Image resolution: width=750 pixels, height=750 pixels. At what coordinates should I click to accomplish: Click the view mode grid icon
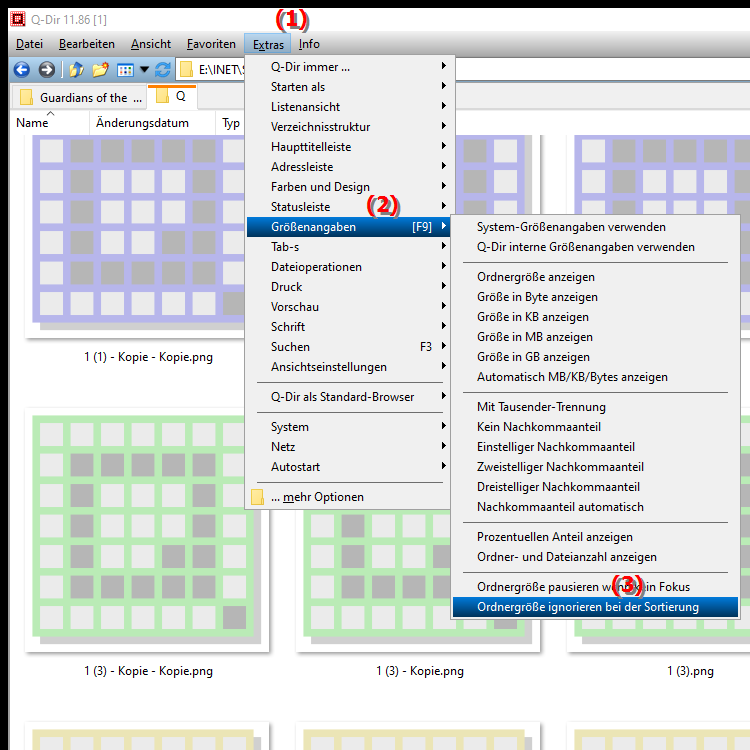point(125,70)
